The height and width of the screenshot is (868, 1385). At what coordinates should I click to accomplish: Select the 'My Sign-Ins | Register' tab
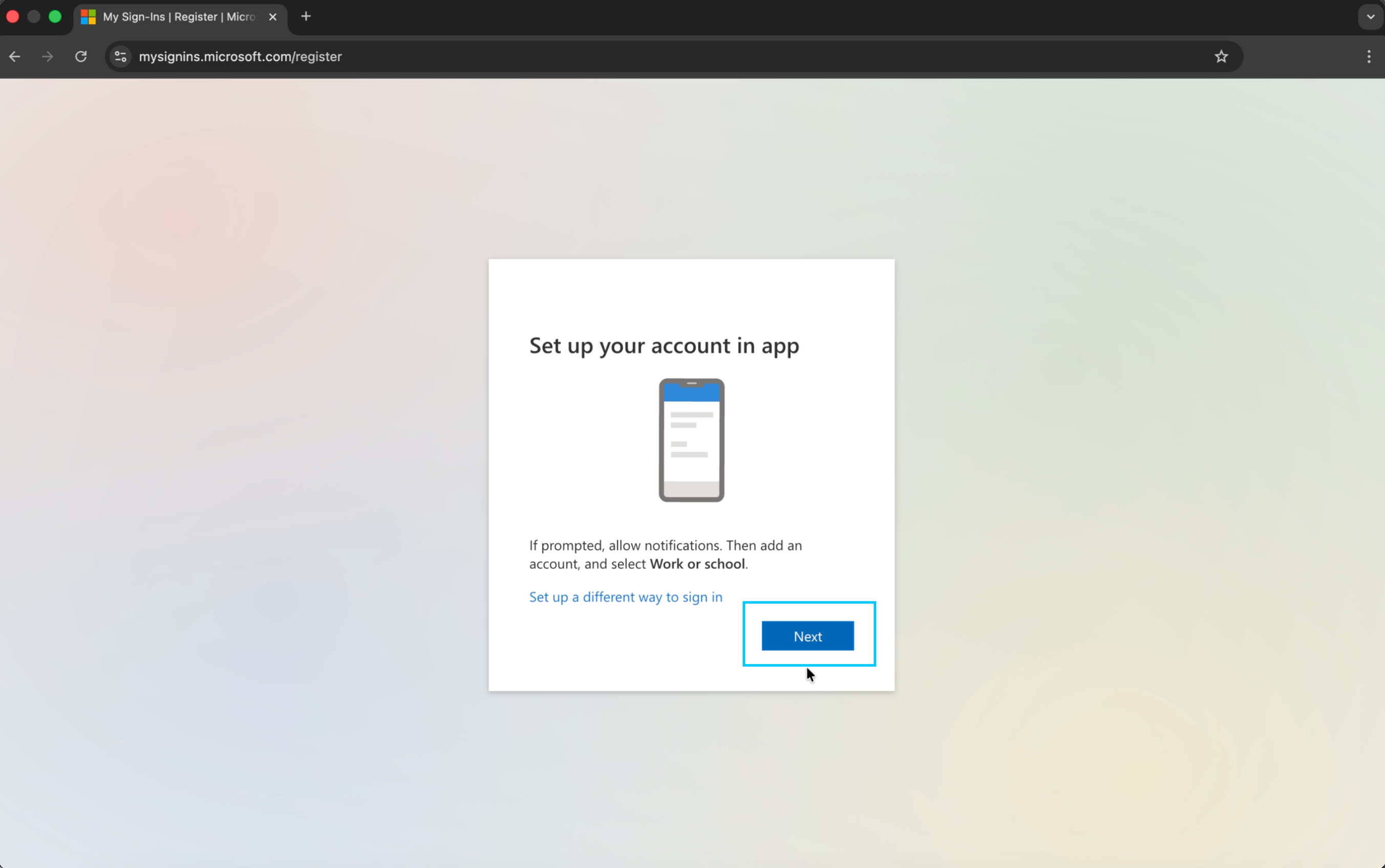(x=172, y=17)
